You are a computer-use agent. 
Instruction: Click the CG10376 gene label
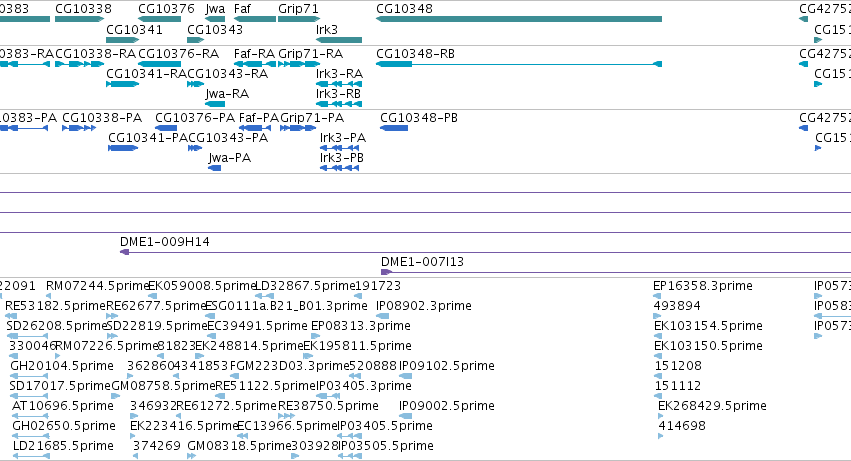[x=166, y=9]
